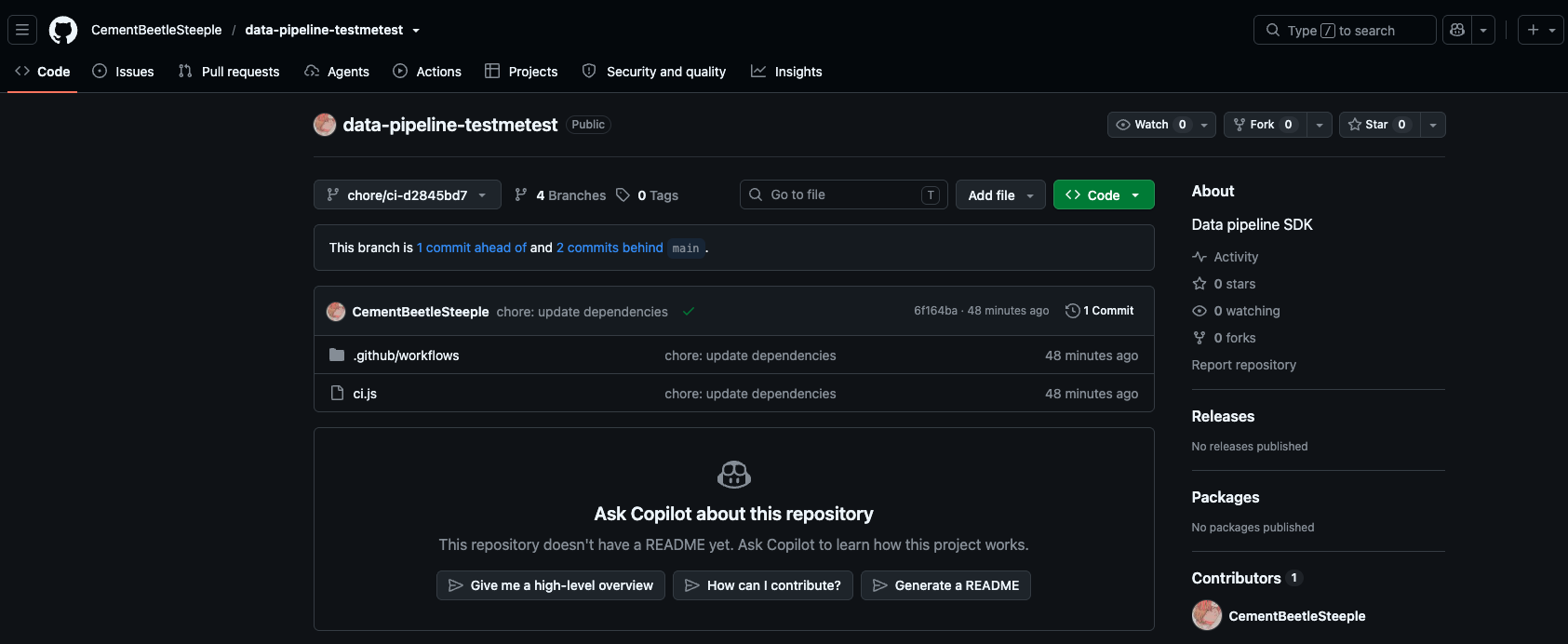This screenshot has width=1568, height=644.
Task: Open repository switcher dropdown next to data-pipeline-testmetest
Action: tap(416, 31)
